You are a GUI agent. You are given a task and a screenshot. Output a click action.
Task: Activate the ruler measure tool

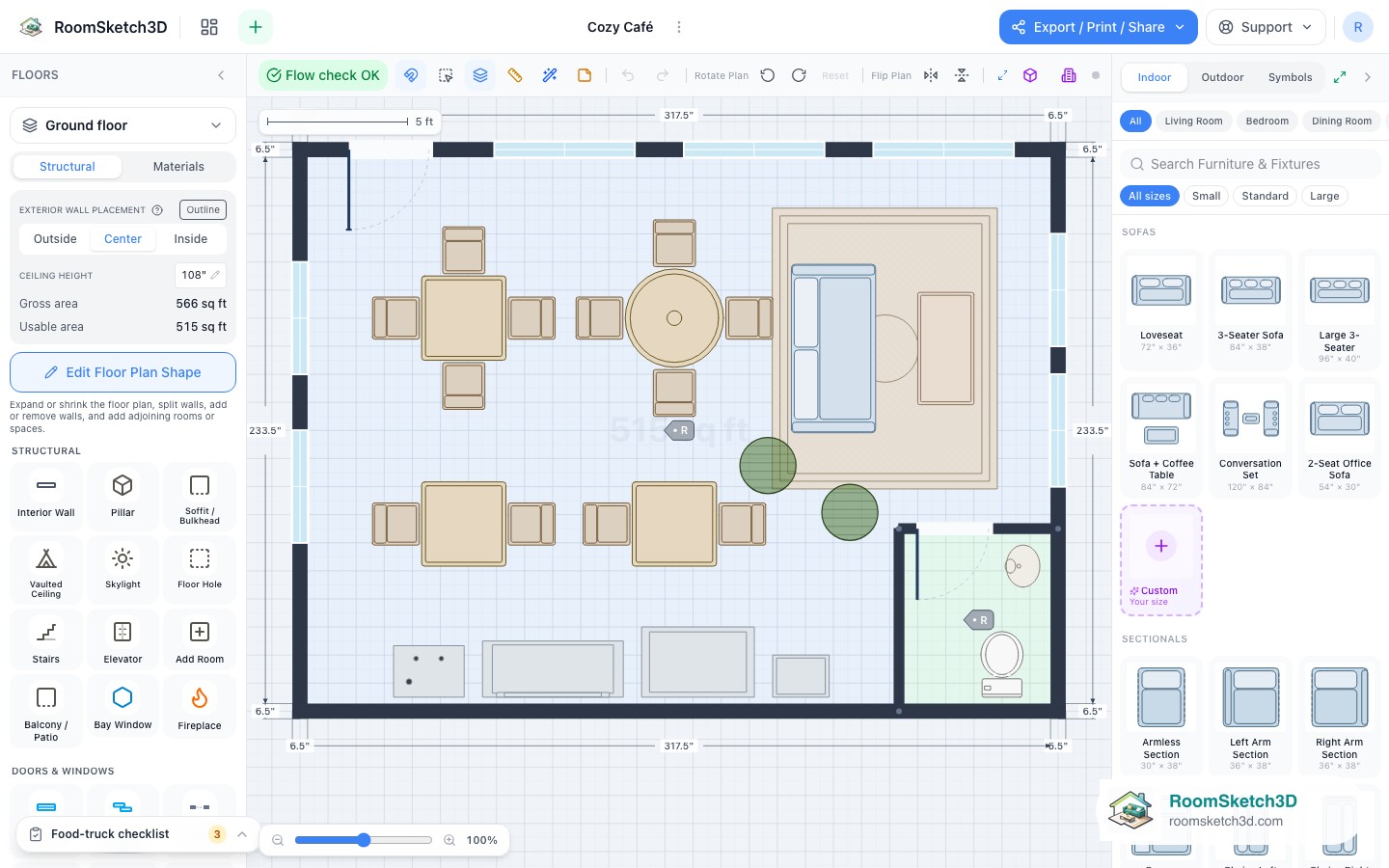[515, 75]
